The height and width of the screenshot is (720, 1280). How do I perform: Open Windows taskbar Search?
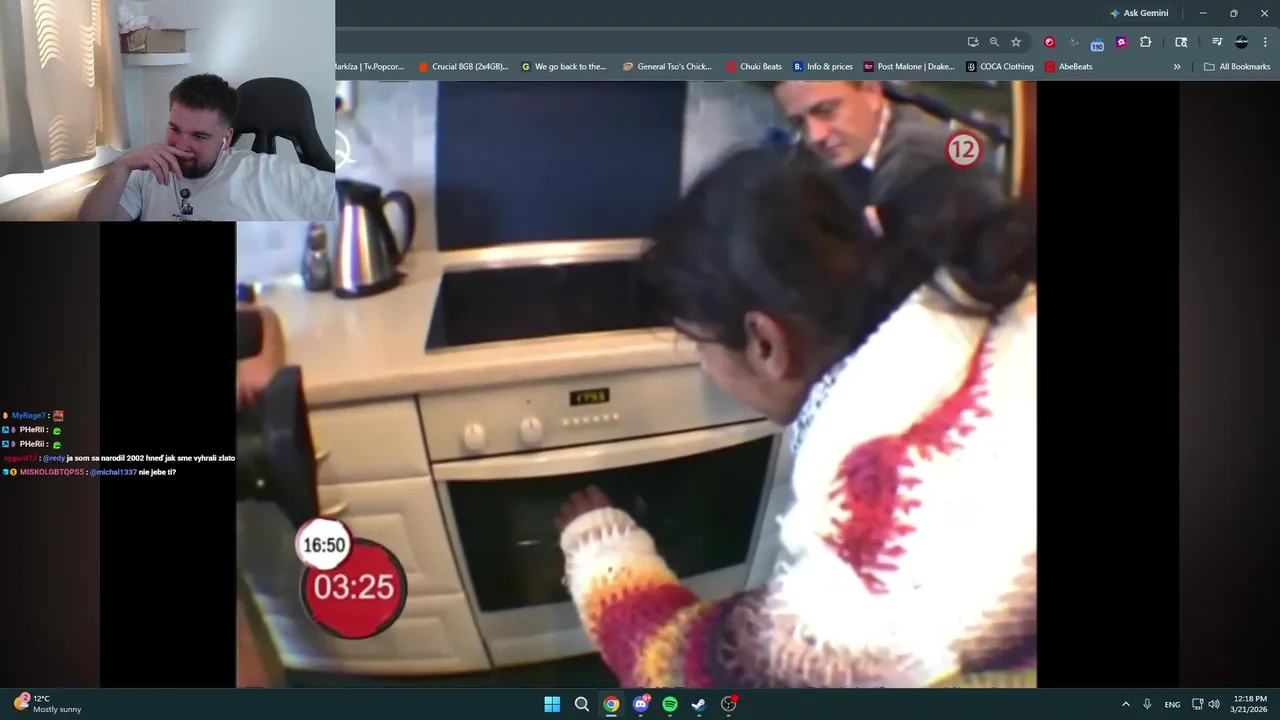tap(582, 704)
